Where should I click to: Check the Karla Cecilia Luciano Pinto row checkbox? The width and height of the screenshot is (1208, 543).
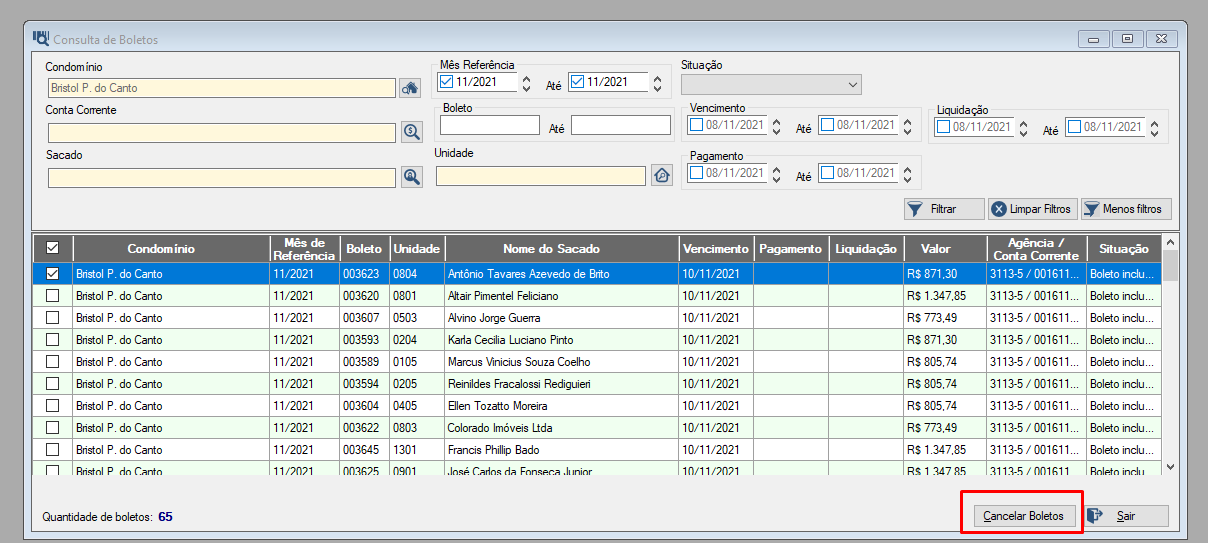53,339
